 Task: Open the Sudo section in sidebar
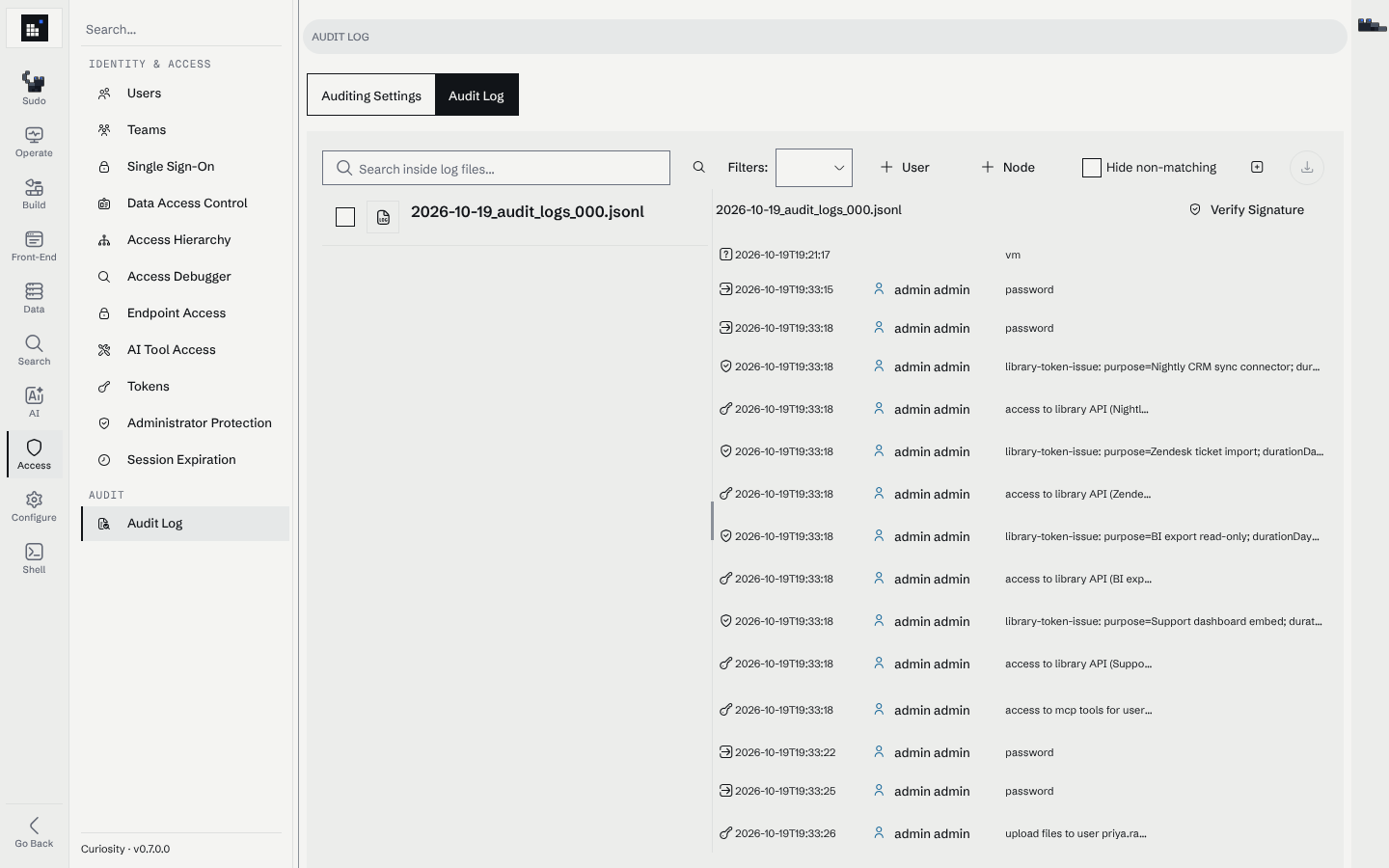tap(34, 88)
